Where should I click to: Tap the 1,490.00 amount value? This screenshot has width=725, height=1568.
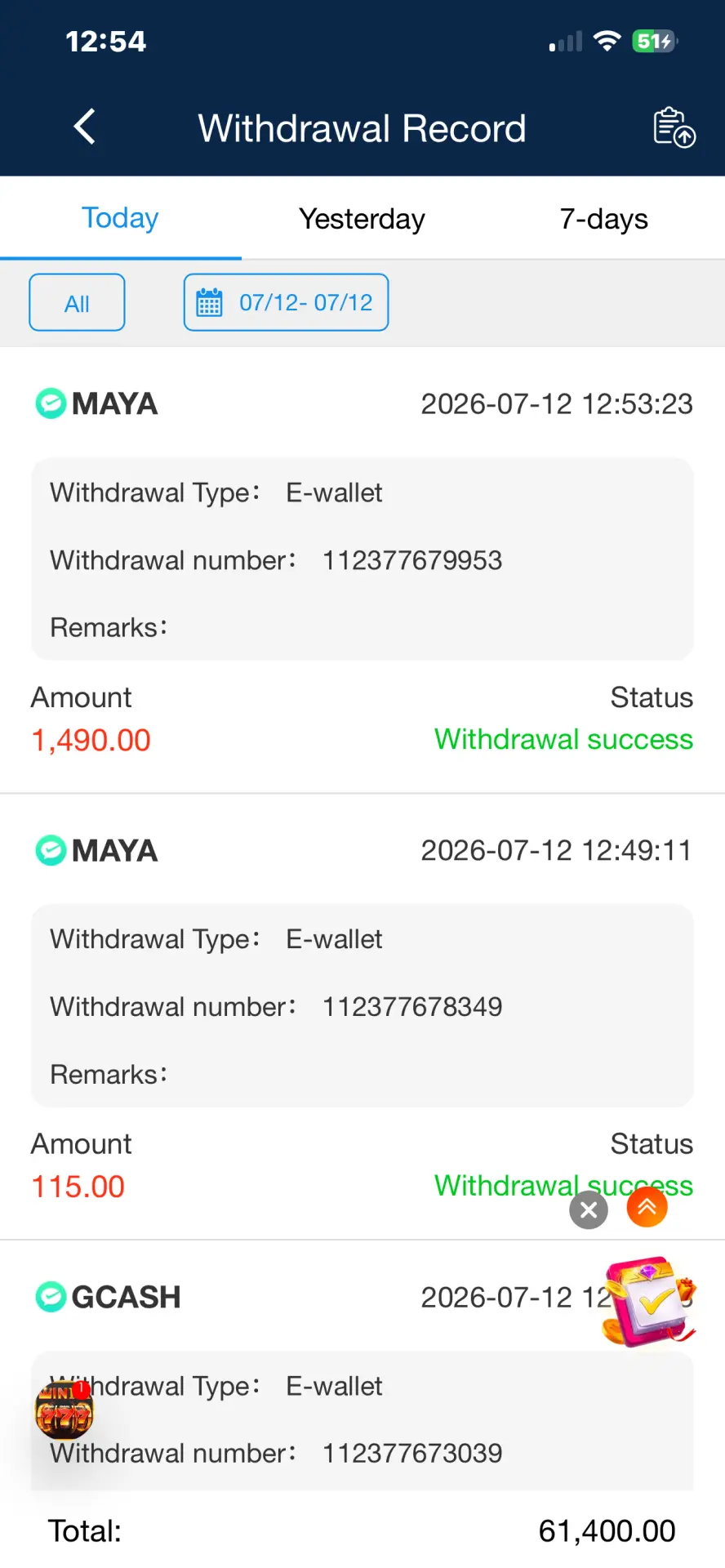(x=91, y=741)
